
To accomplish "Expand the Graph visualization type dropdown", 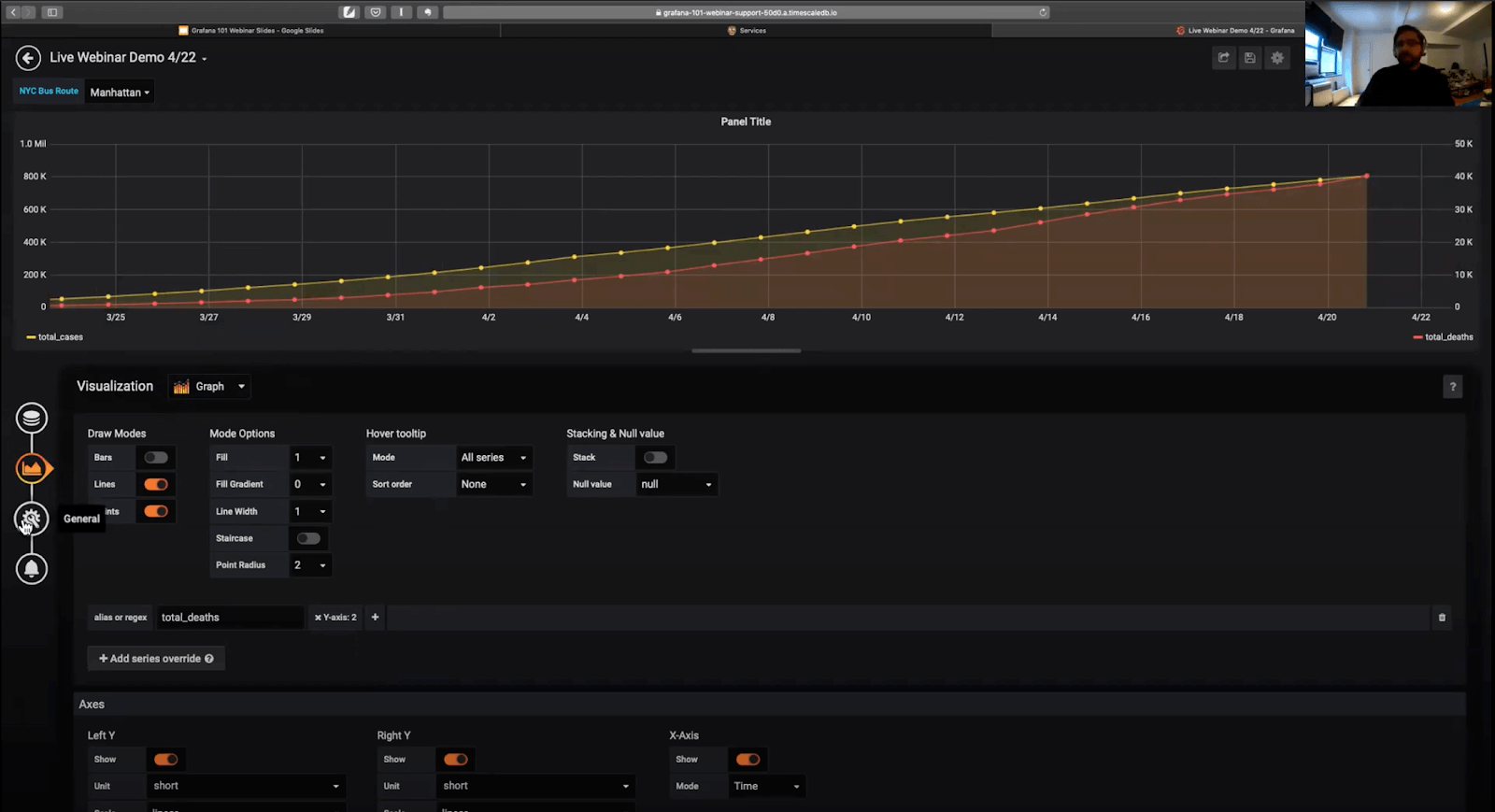I will point(210,387).
